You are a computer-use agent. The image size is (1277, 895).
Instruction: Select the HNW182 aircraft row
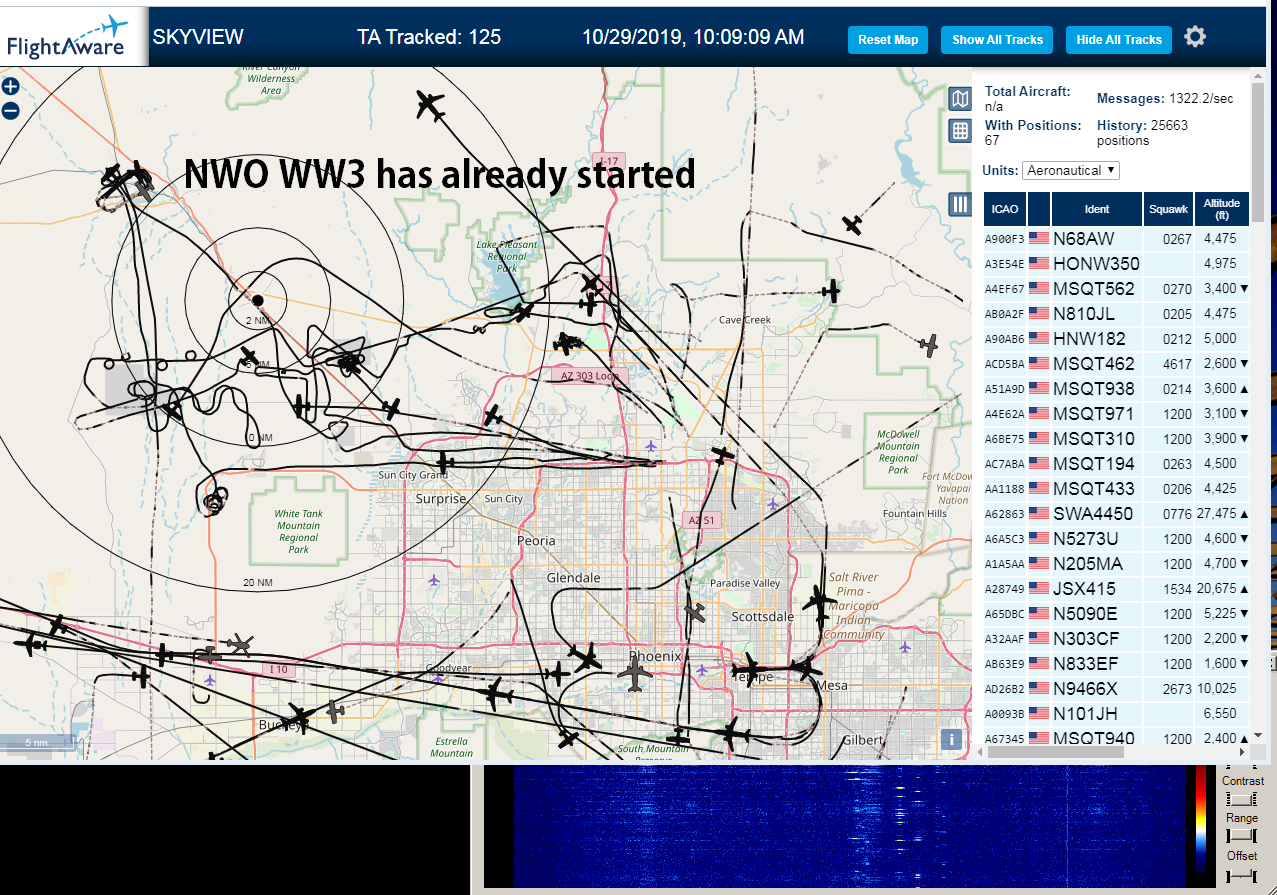(1117, 339)
